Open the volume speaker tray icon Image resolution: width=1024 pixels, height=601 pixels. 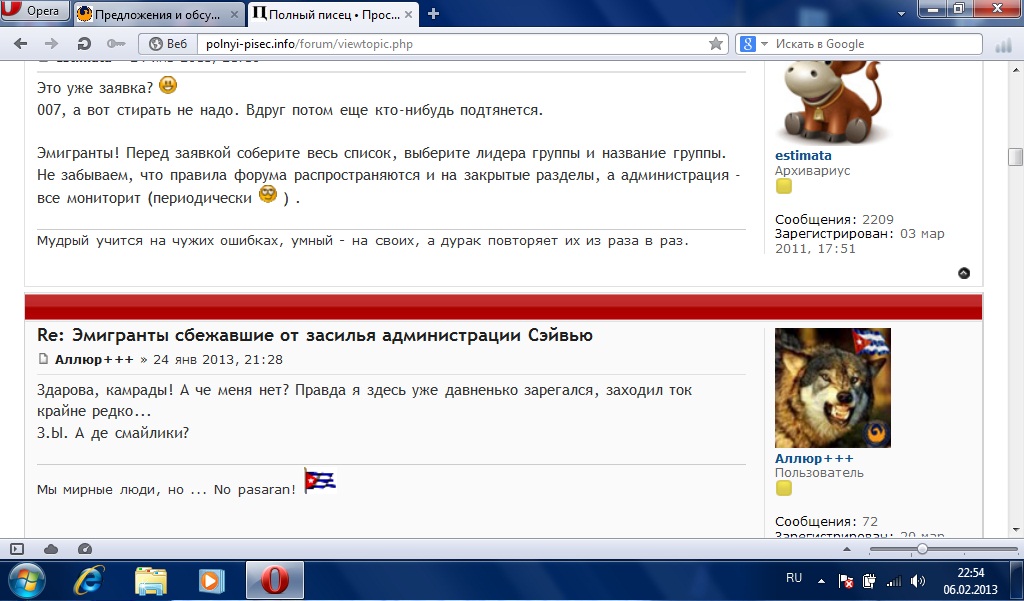[918, 581]
